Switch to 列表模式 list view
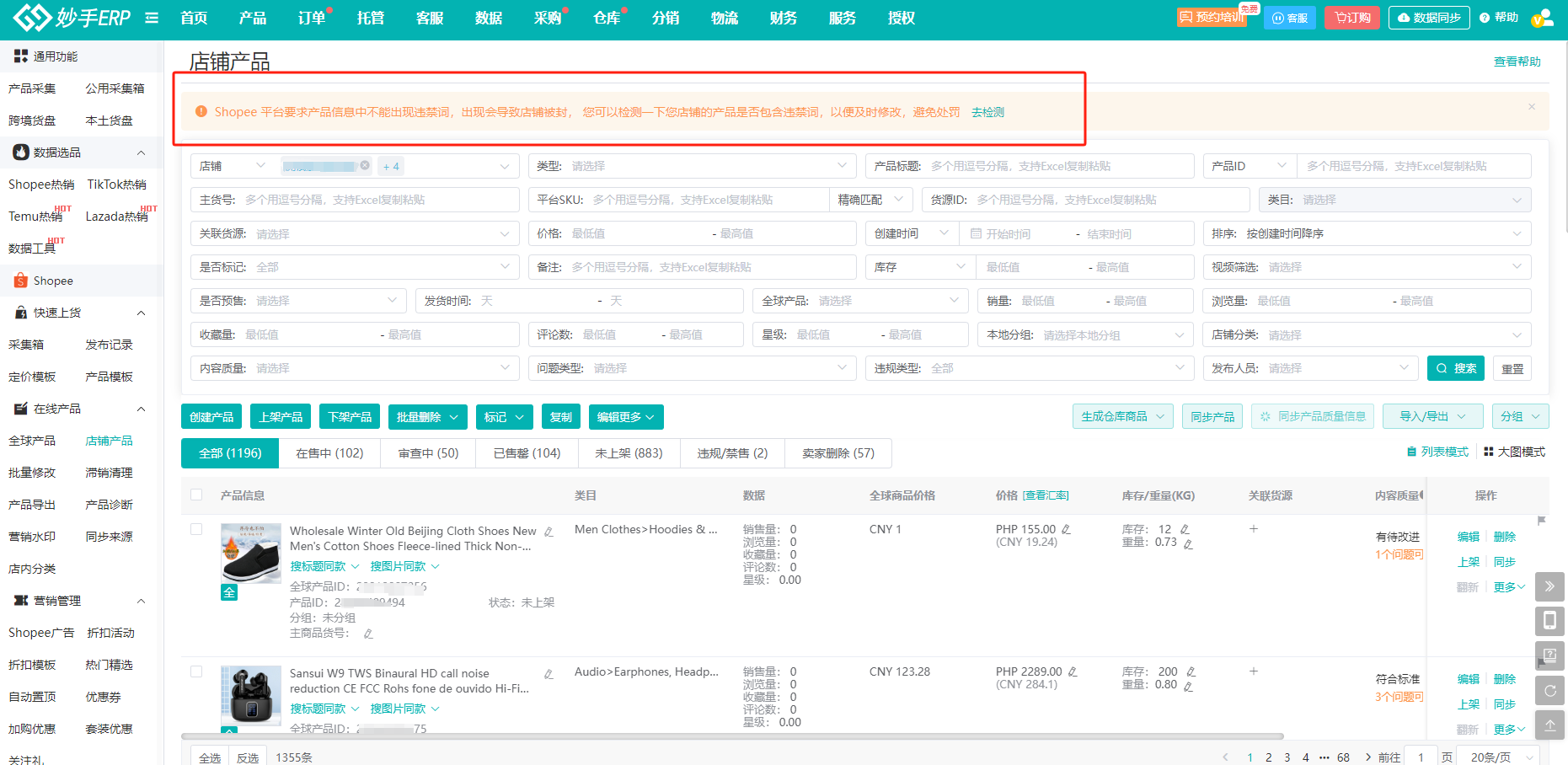 pos(1438,452)
